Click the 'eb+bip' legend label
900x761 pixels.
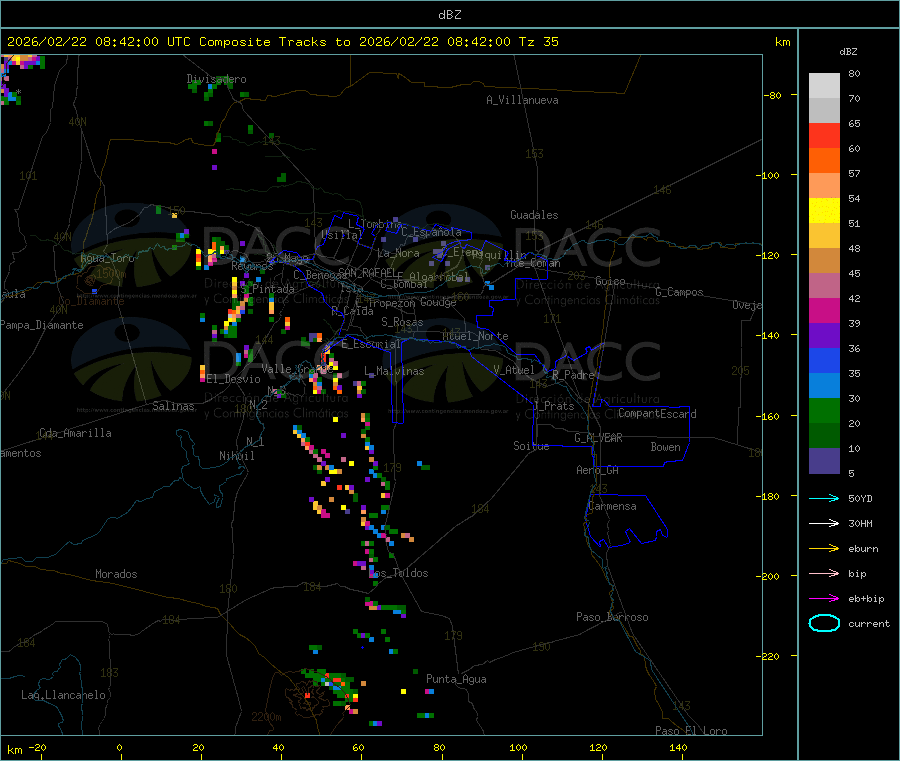pos(866,599)
